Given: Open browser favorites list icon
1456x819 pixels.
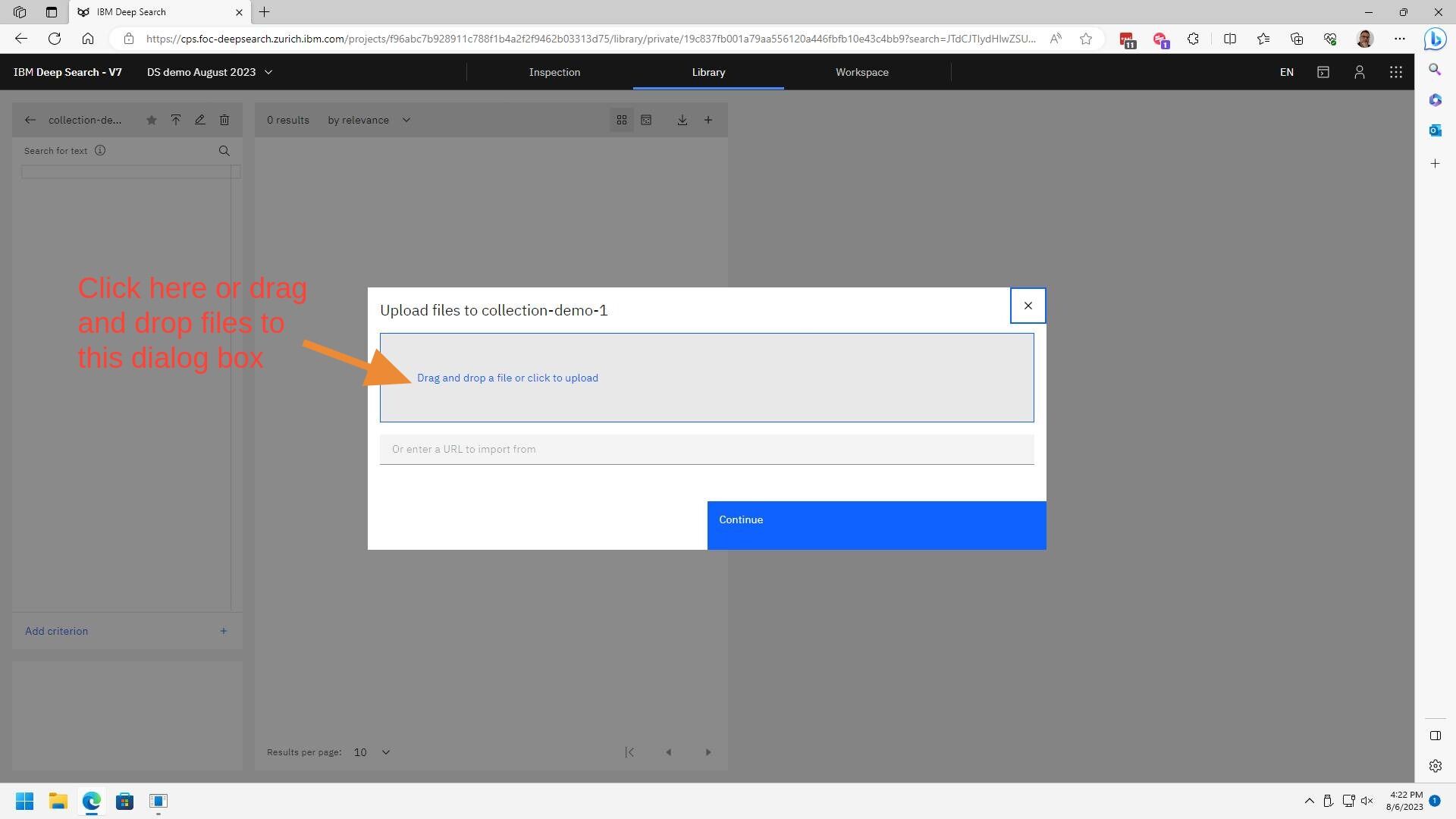Looking at the screenshot, I should (x=1263, y=39).
